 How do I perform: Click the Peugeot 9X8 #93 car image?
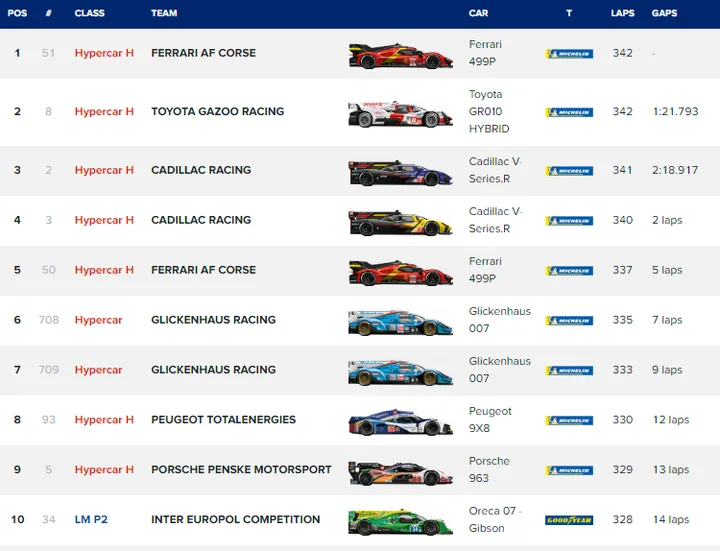(401, 422)
